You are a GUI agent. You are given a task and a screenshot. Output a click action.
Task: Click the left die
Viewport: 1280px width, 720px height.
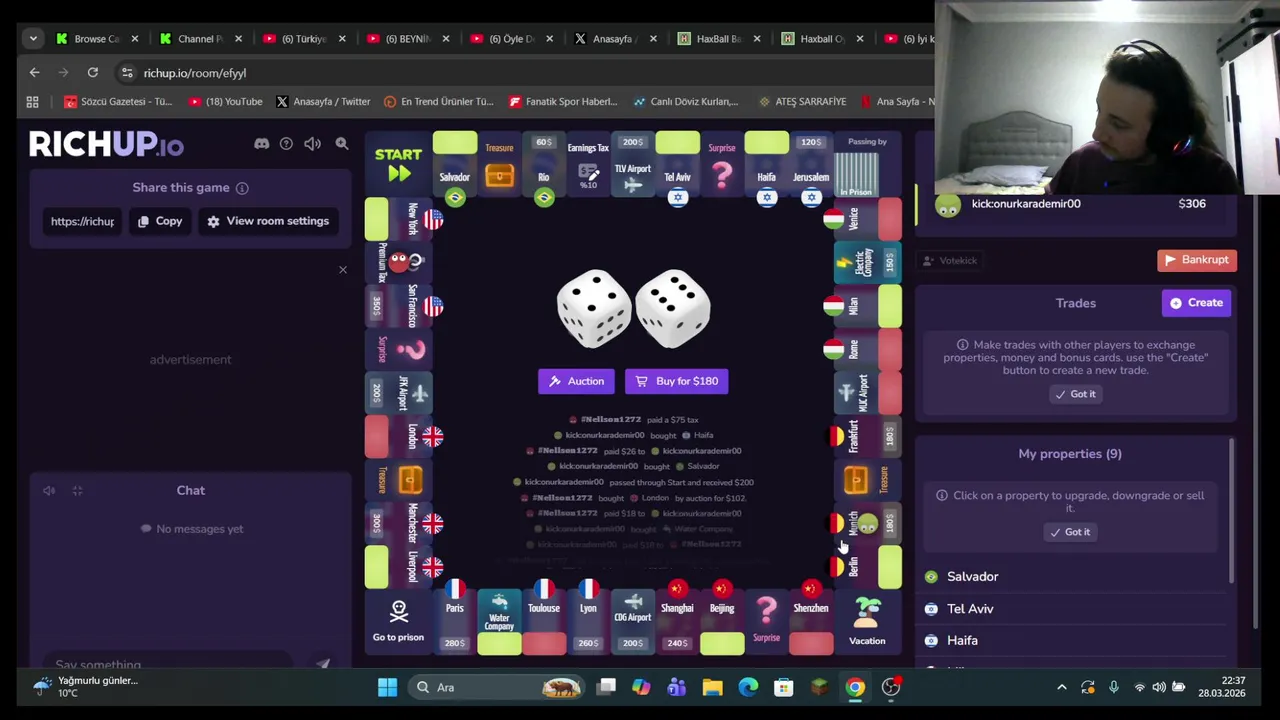tap(594, 309)
